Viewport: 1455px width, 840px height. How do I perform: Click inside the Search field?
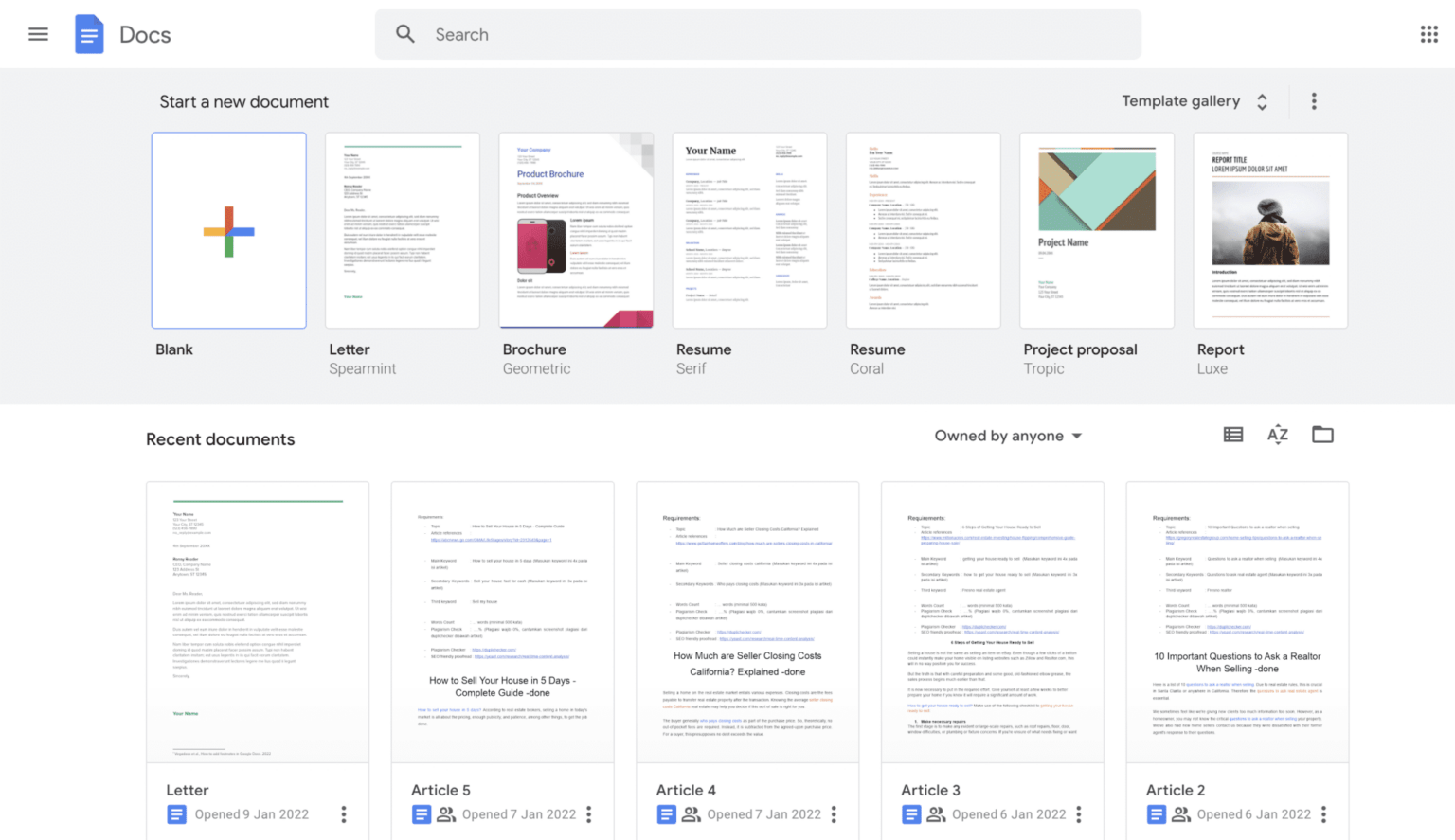(663, 33)
